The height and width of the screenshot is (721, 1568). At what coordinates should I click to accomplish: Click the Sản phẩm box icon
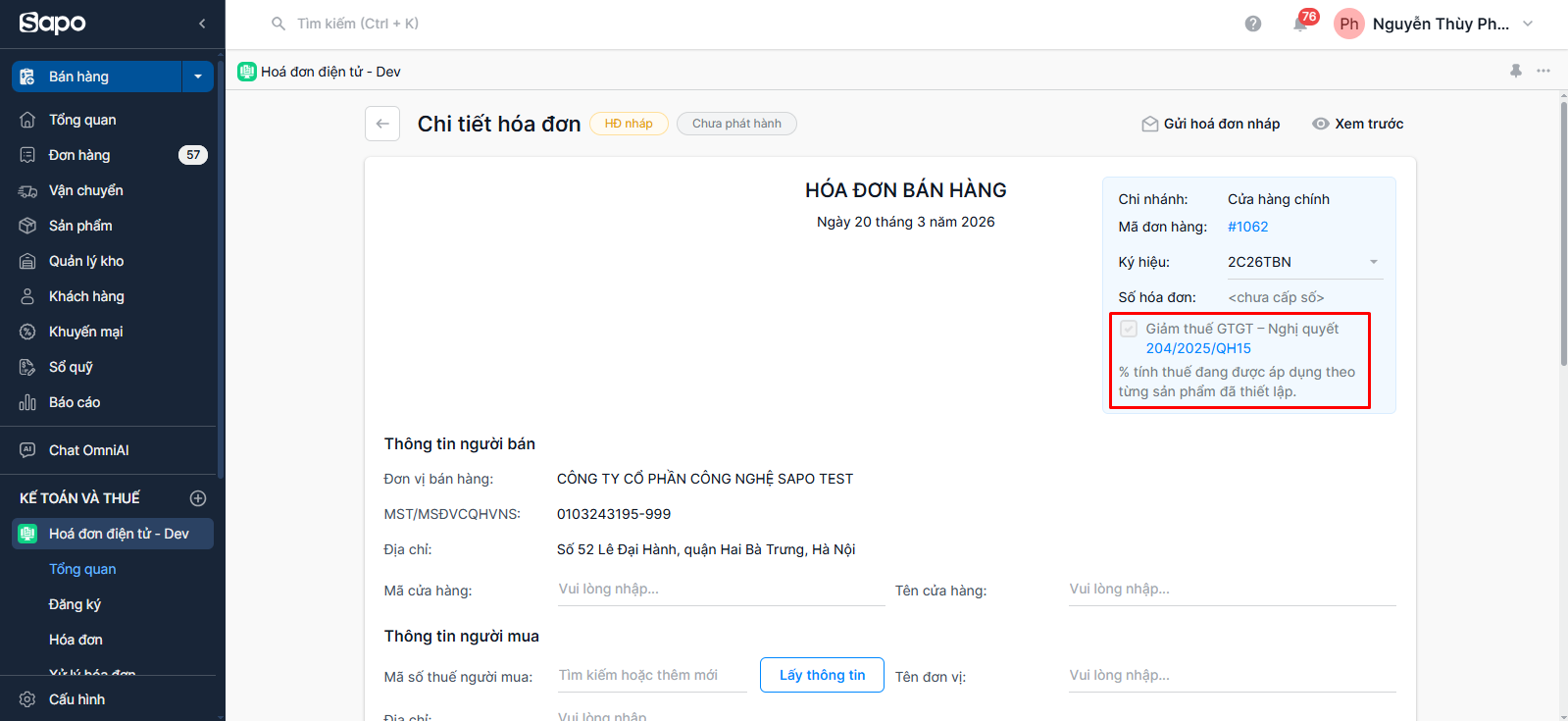point(27,226)
